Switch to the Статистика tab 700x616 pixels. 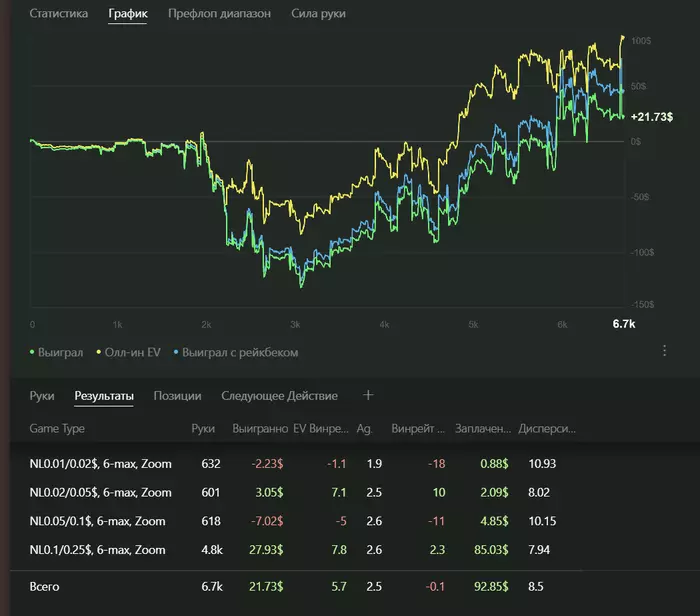tap(58, 14)
